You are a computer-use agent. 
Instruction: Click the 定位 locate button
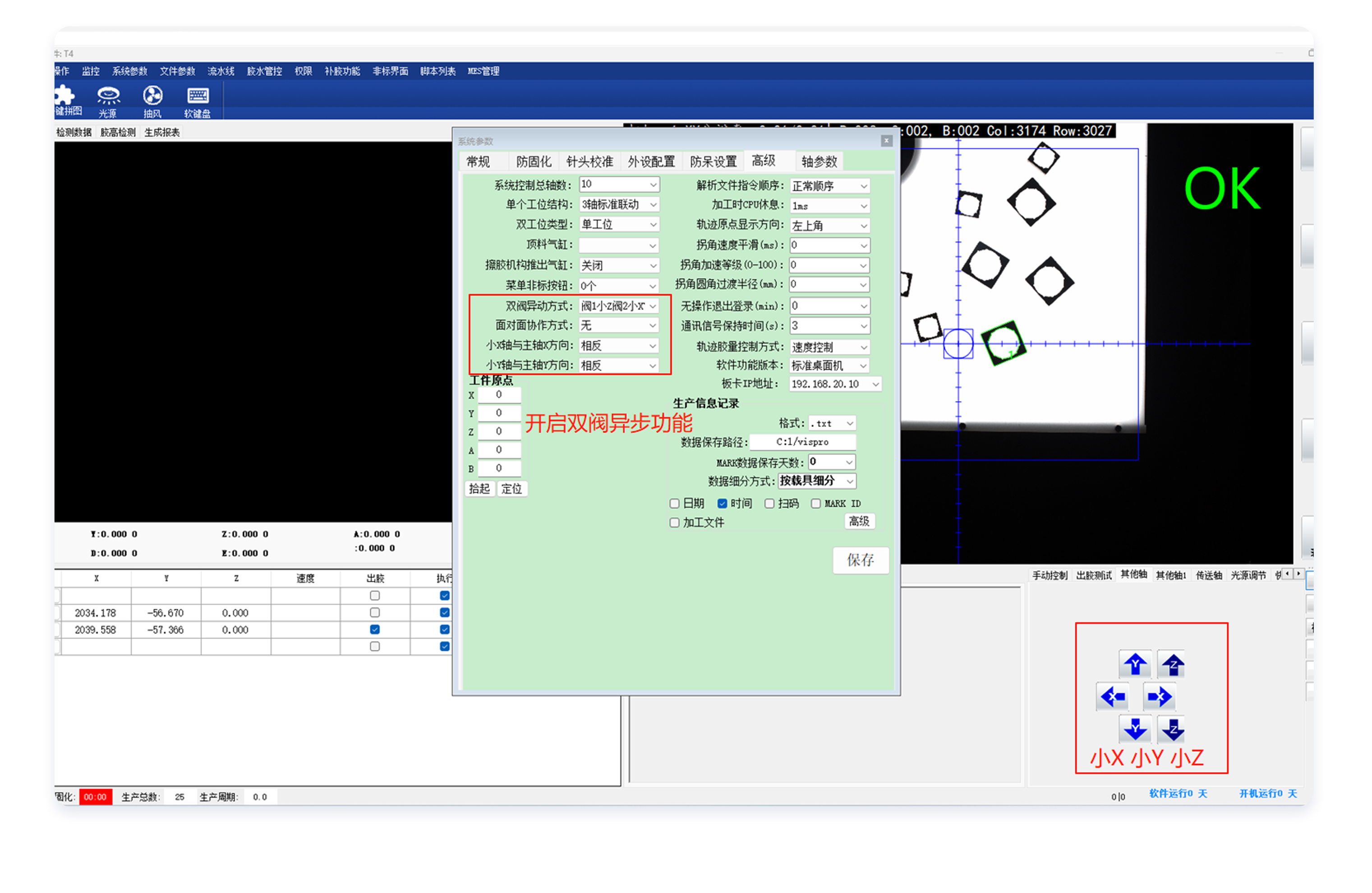pos(511,489)
